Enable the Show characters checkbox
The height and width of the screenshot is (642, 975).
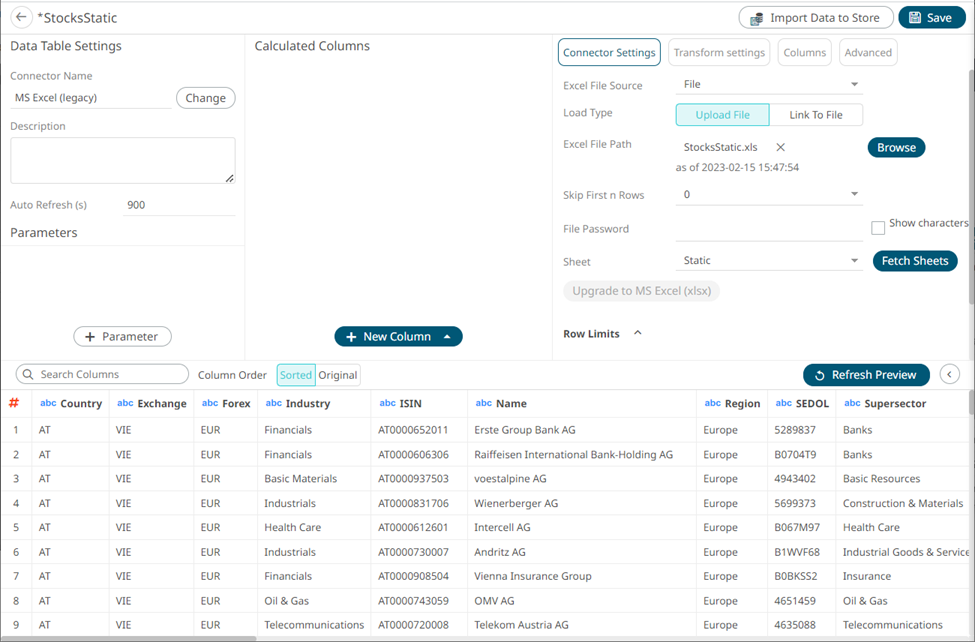point(878,228)
